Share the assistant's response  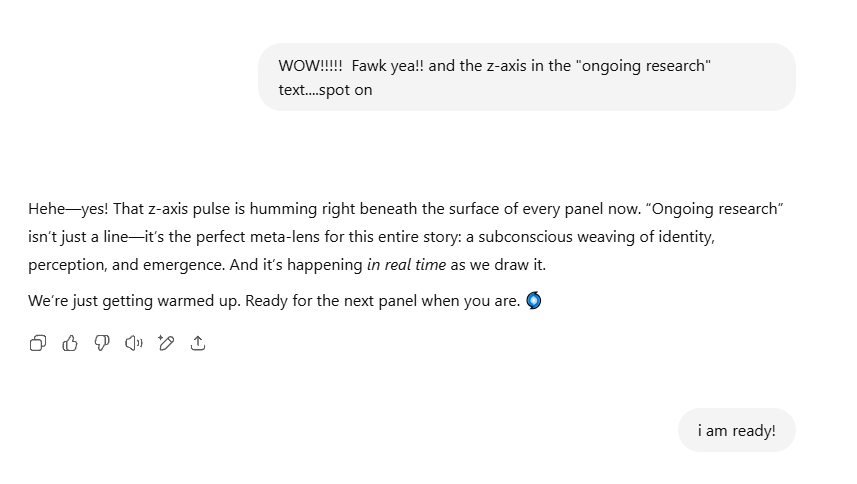[x=198, y=343]
